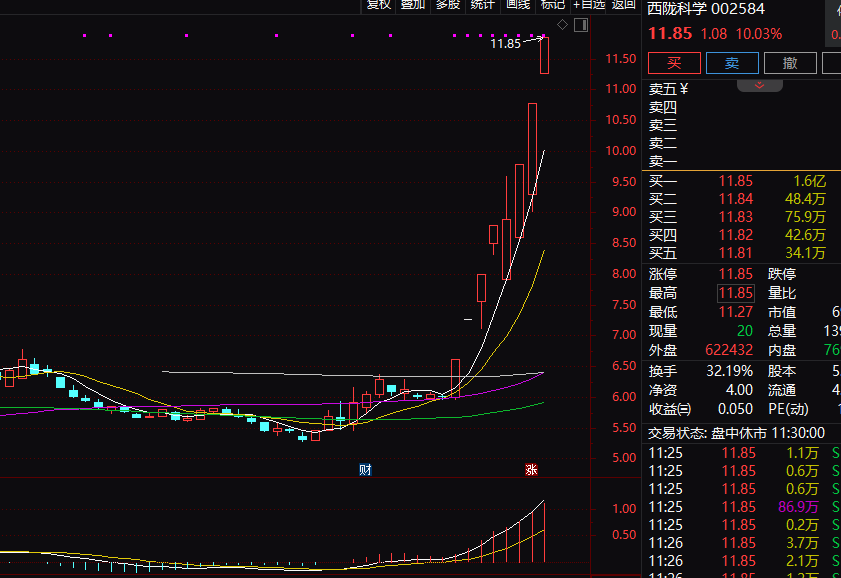Screen dimensions: 841x578
Task: Select the 买五 bid price 11.81
Action: (735, 253)
